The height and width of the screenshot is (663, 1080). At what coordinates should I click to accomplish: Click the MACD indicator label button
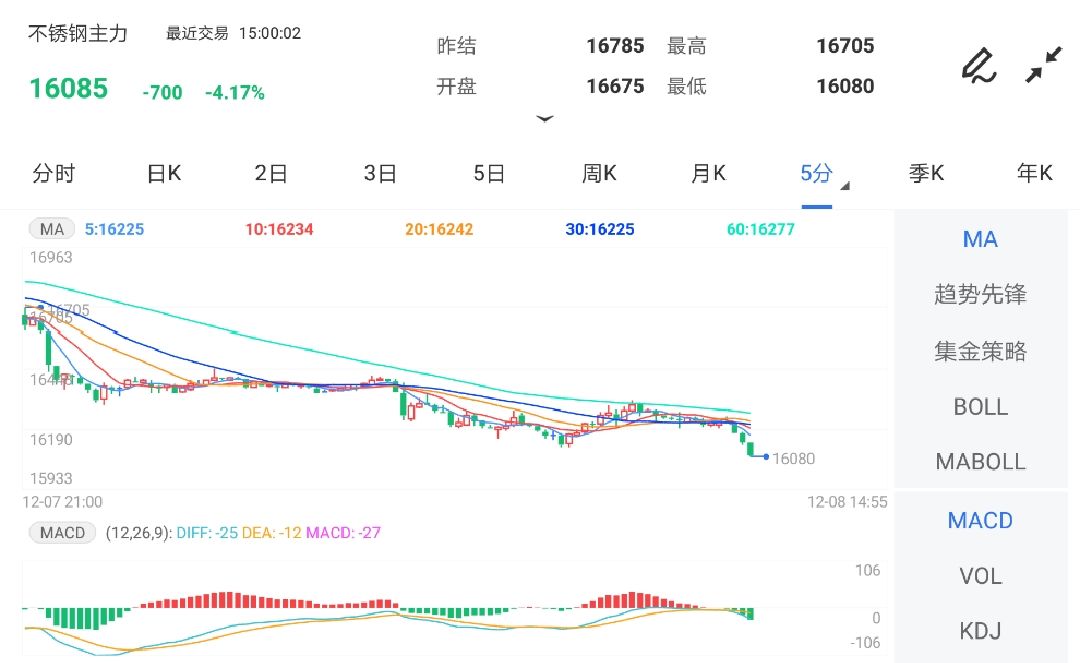[x=62, y=533]
